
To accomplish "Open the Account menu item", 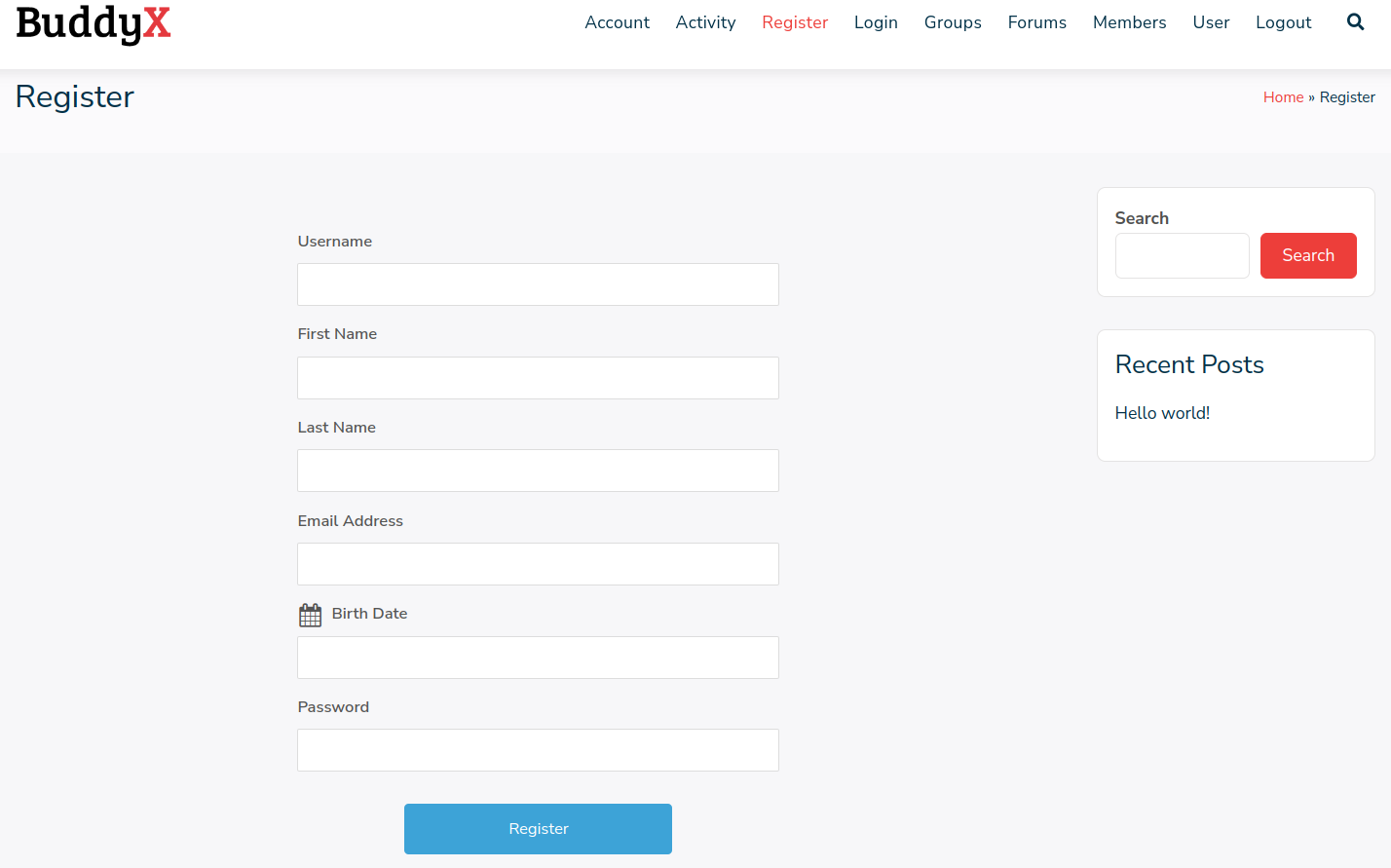I will (617, 22).
